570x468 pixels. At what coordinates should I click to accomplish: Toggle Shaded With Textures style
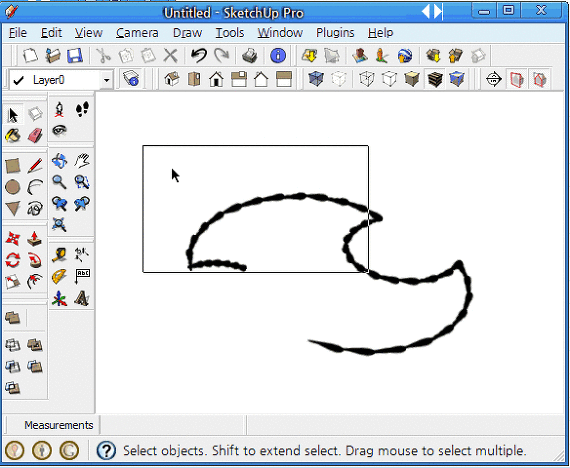point(434,79)
